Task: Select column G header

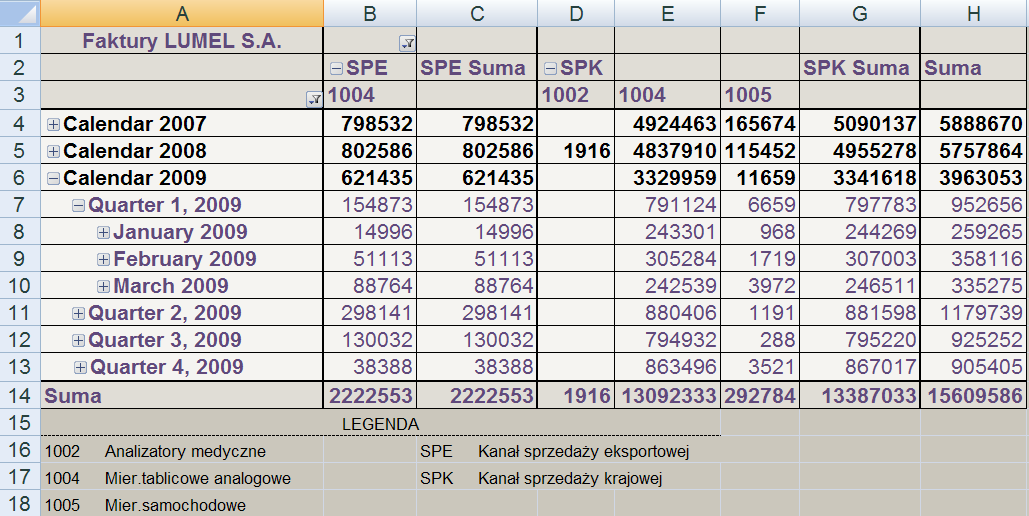Action: point(860,13)
